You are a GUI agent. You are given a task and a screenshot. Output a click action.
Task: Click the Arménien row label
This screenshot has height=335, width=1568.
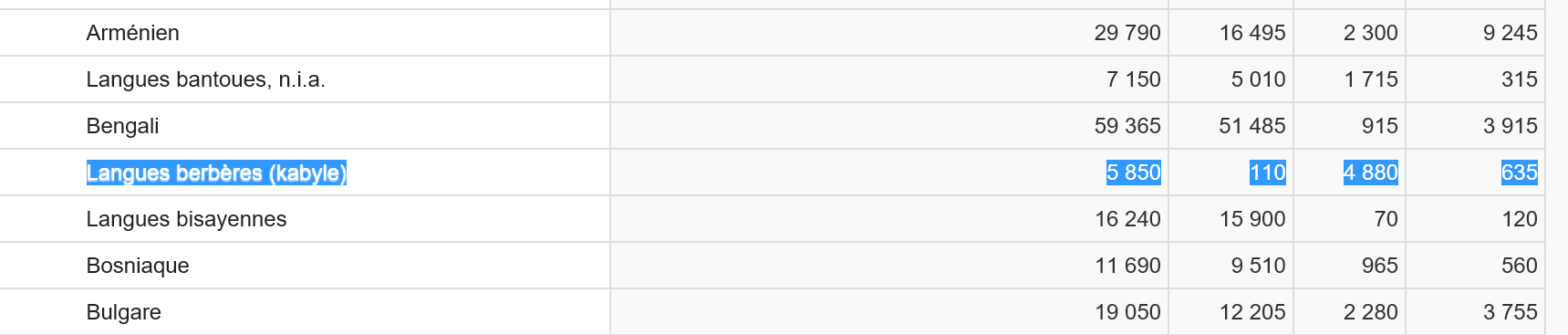132,33
